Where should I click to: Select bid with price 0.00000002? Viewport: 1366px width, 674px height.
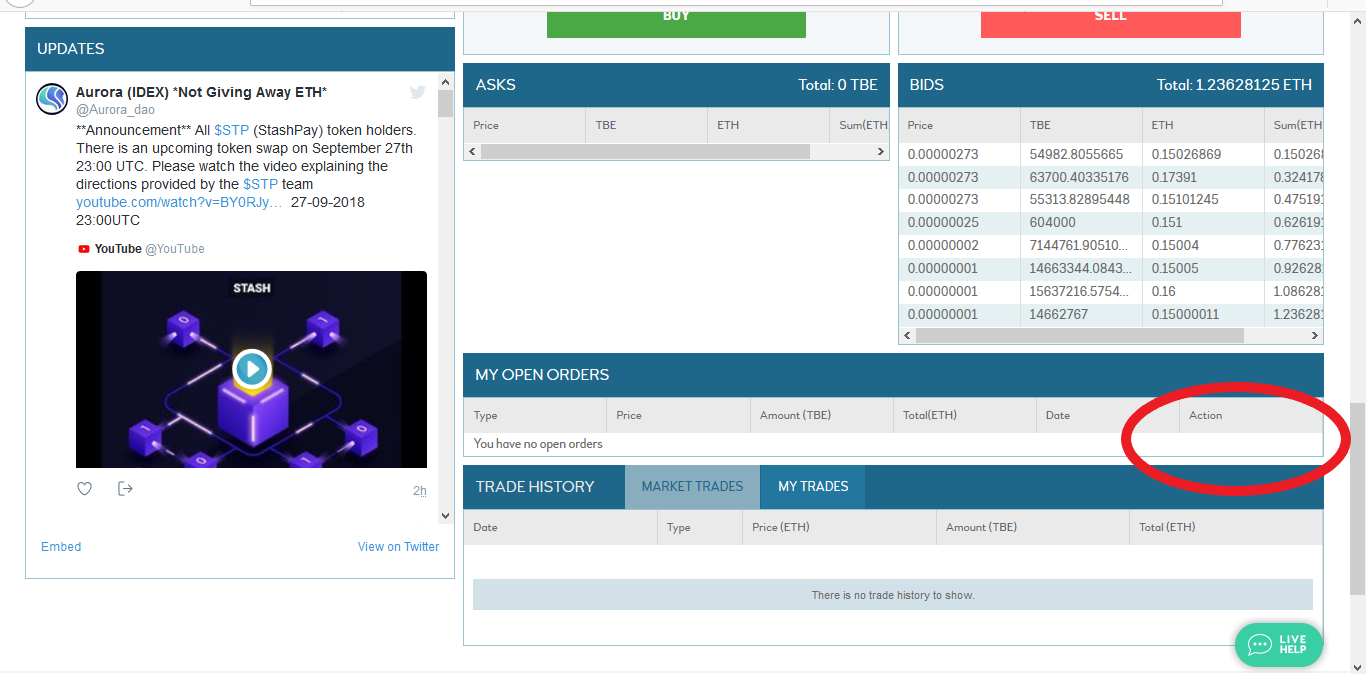tap(1111, 246)
